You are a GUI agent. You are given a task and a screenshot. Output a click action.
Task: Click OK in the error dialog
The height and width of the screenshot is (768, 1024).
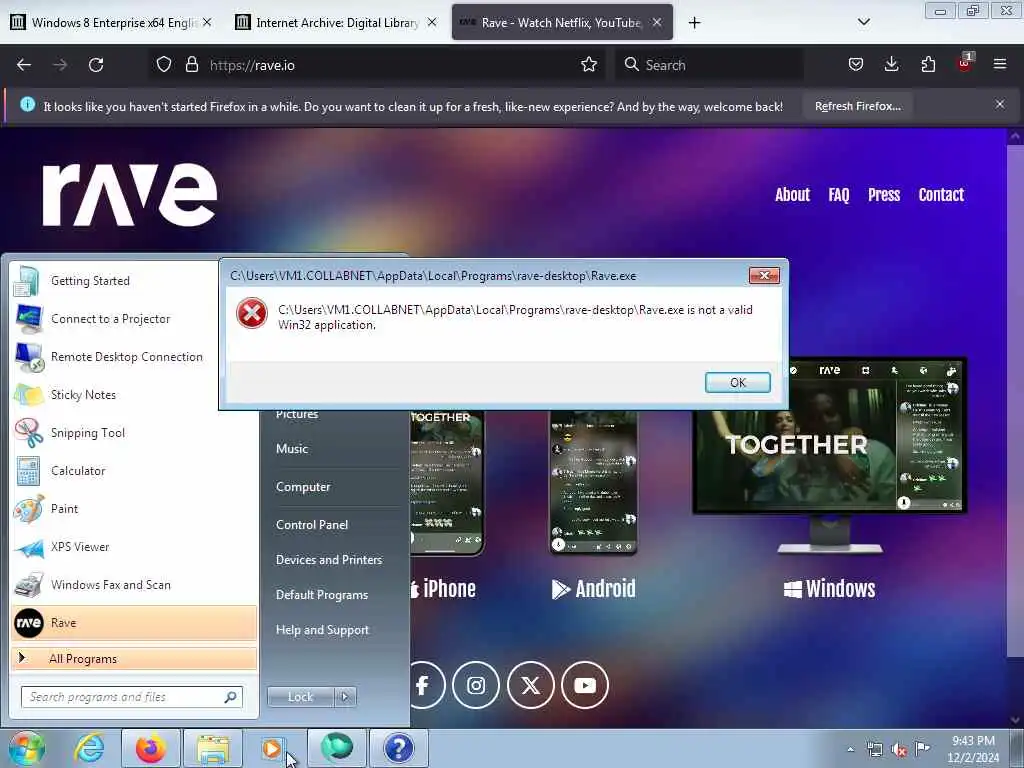point(737,383)
